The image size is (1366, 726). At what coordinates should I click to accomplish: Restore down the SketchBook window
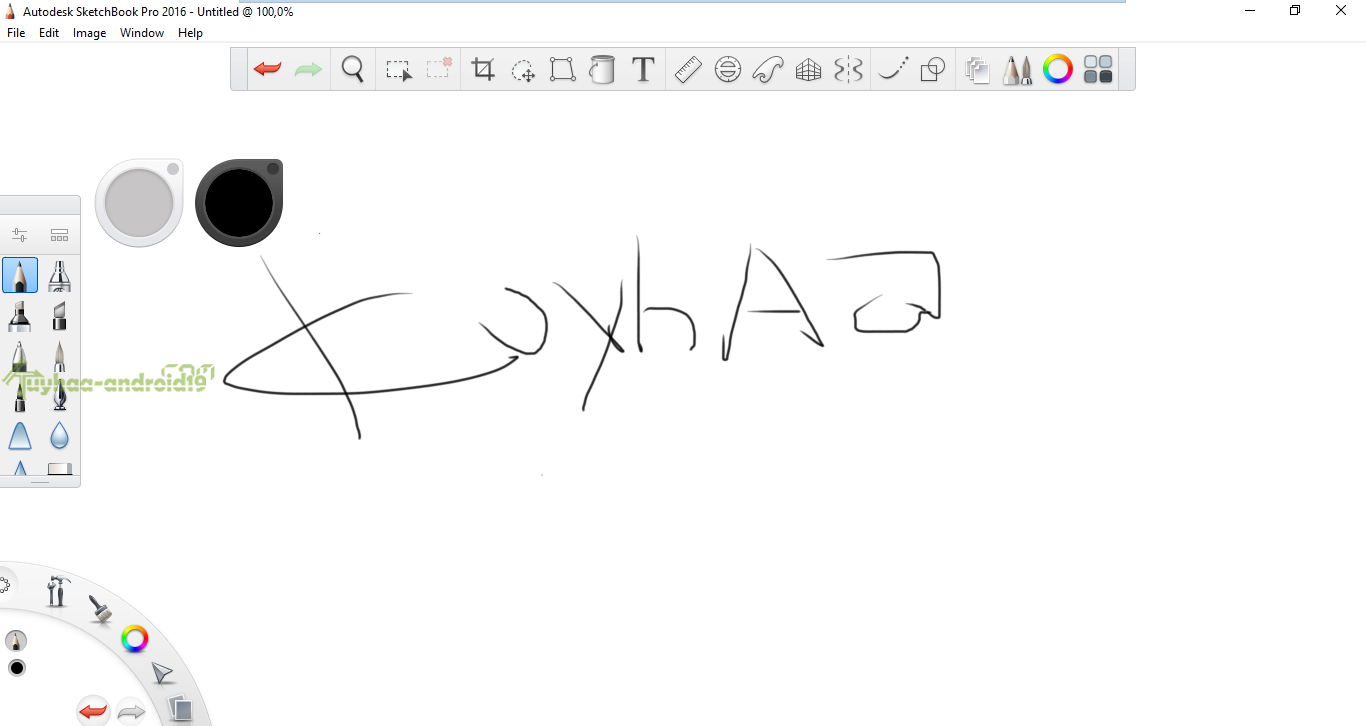click(x=1295, y=10)
